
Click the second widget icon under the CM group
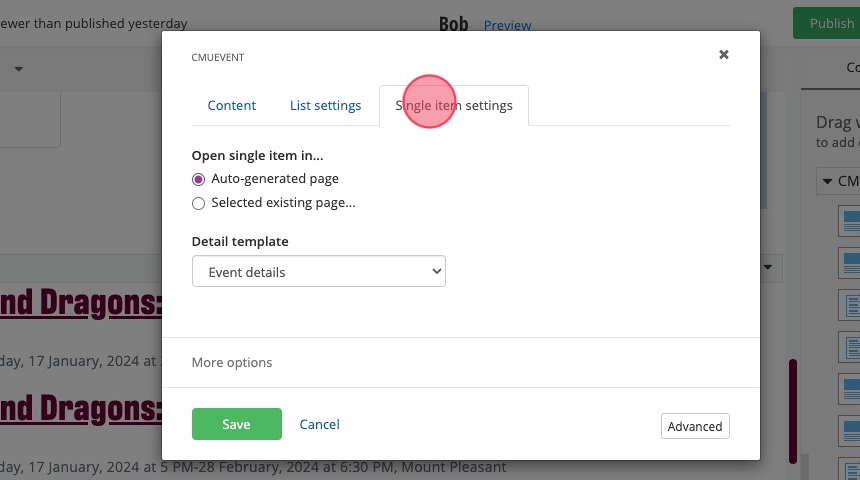point(847,262)
